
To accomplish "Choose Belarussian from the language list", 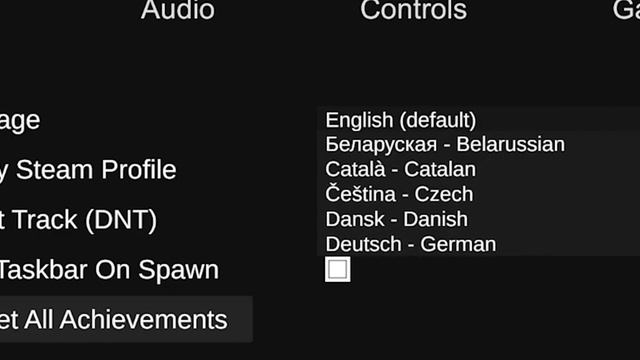I will click(x=478, y=144).
